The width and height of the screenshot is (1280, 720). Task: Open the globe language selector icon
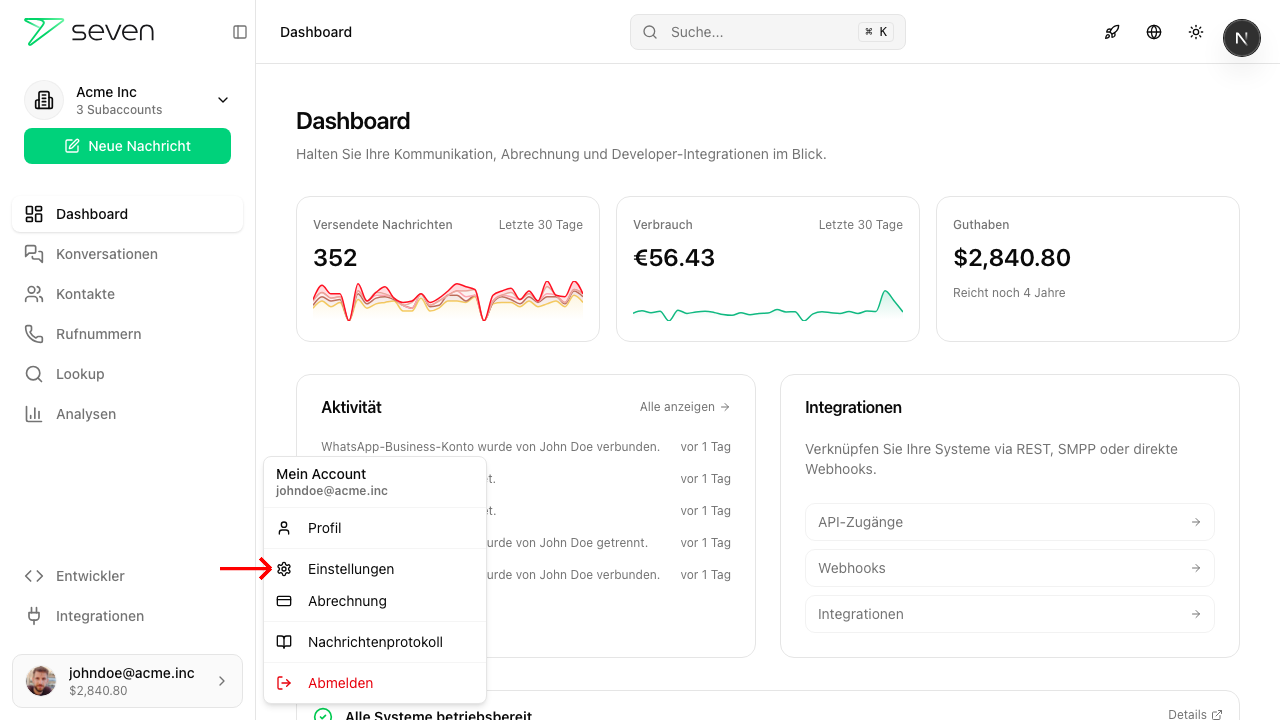tap(1154, 32)
